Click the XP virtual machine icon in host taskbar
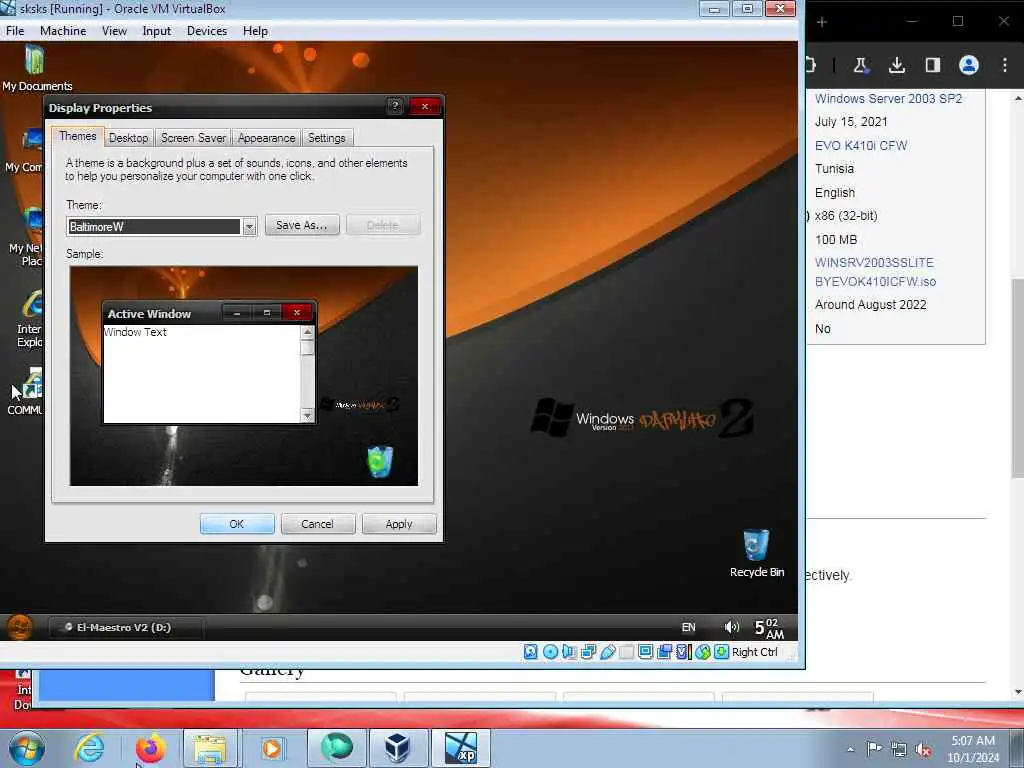This screenshot has width=1024, height=768. tap(460, 748)
